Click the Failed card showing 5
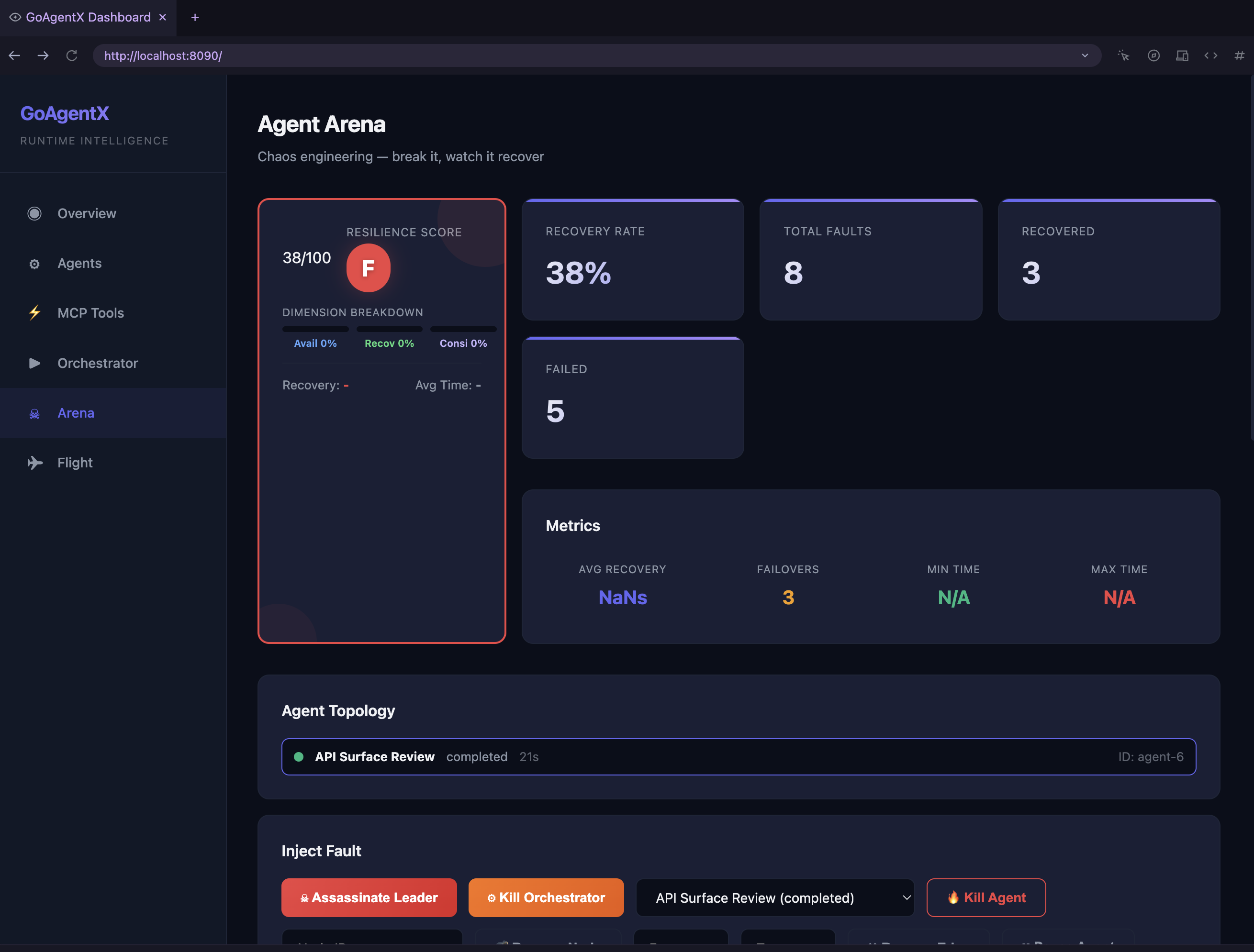The width and height of the screenshot is (1254, 952). click(x=633, y=397)
